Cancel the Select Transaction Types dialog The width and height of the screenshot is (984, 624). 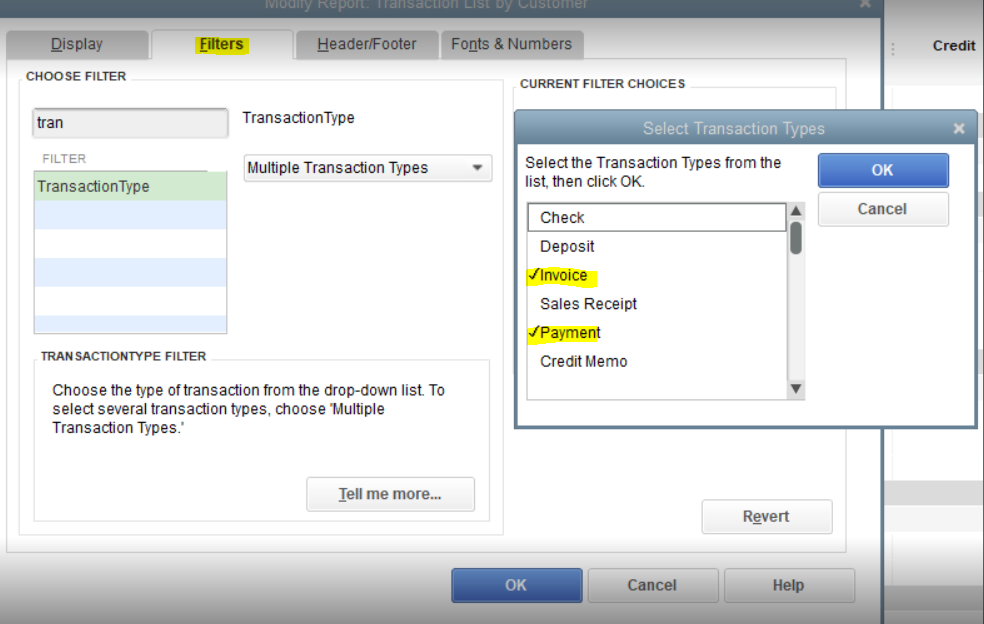[x=882, y=209]
